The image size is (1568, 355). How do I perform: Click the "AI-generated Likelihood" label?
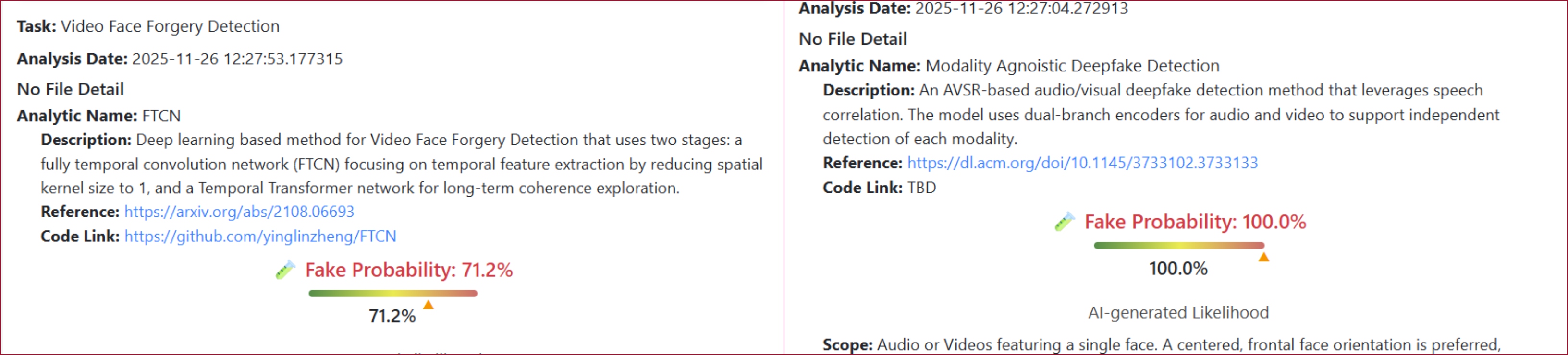1178,312
